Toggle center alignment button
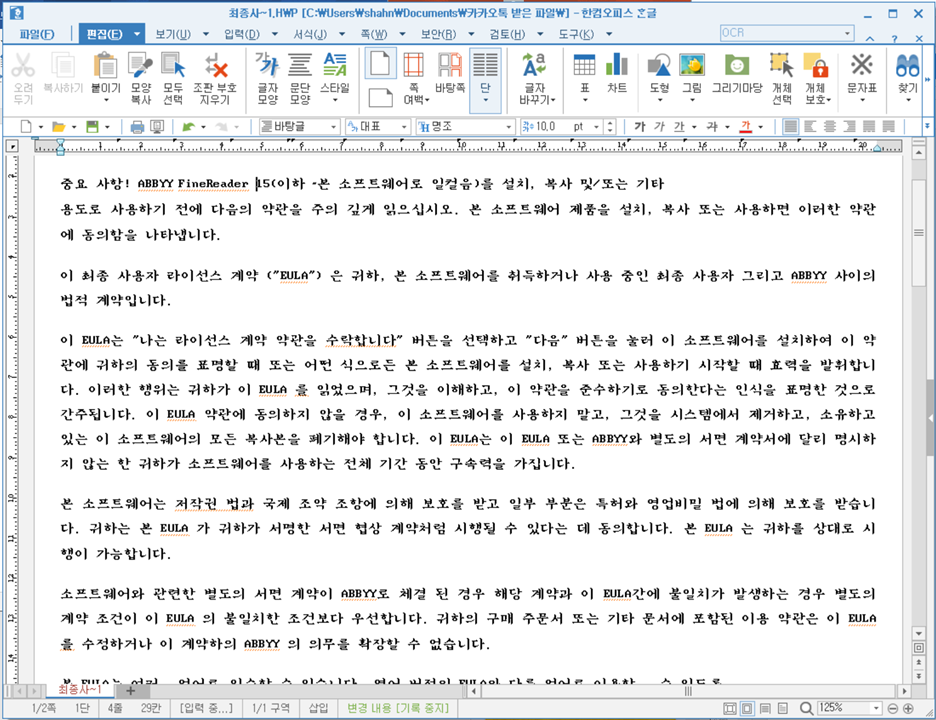The image size is (936, 720). pyautogui.click(x=829, y=127)
